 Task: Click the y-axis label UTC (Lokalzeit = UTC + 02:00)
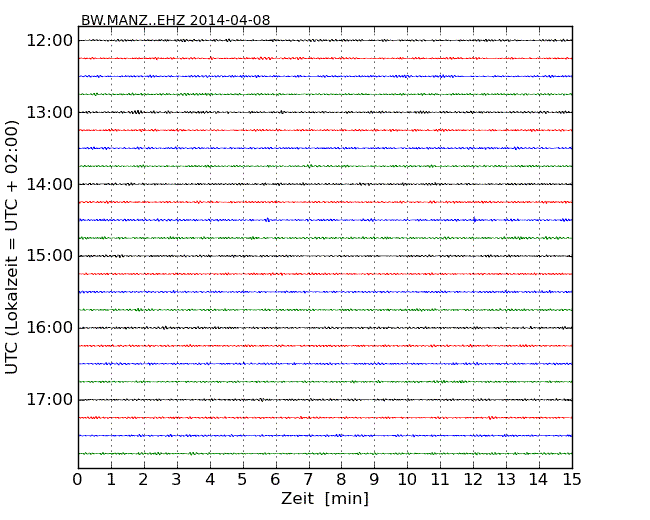pyautogui.click(x=12, y=247)
